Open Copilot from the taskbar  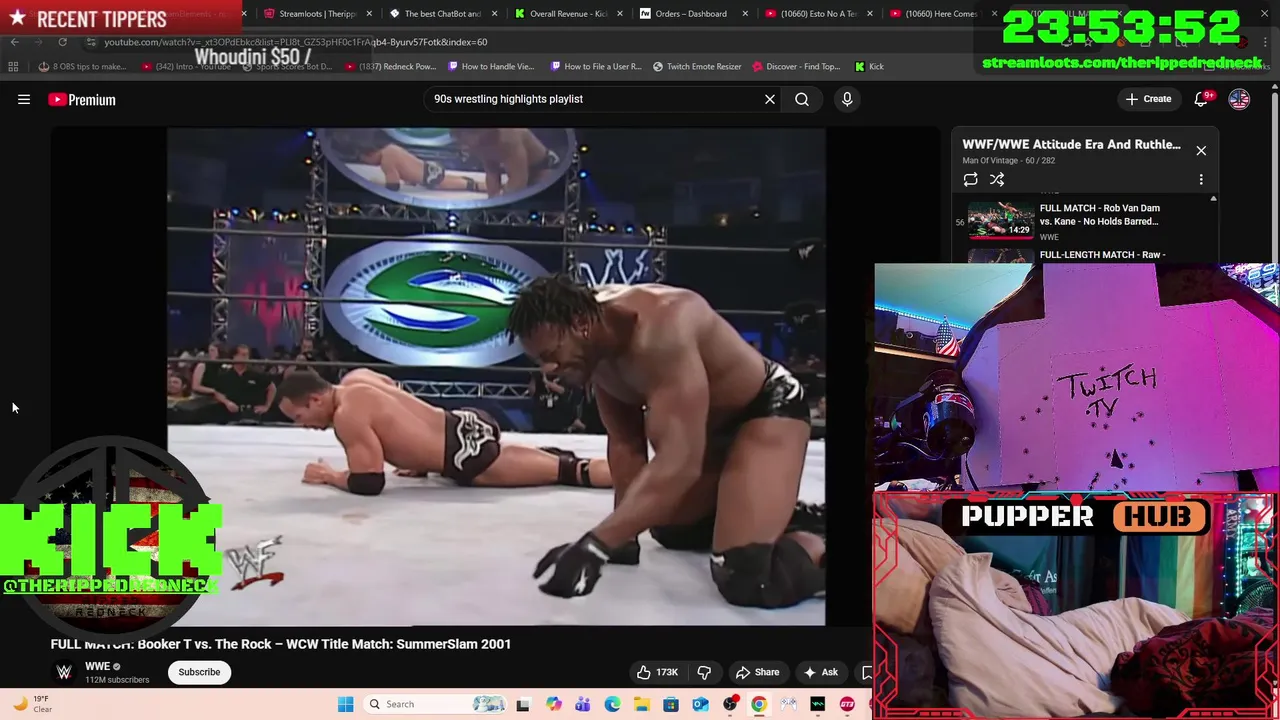553,704
